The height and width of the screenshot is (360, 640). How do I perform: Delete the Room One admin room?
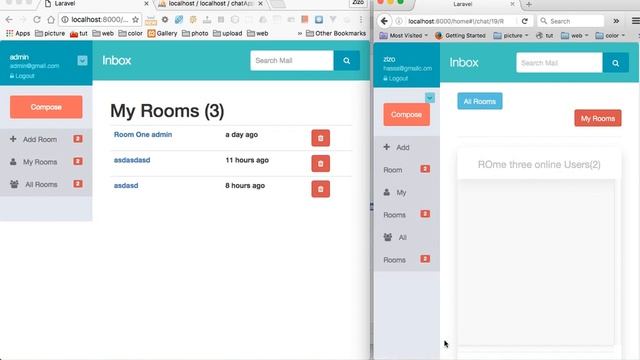tap(320, 138)
